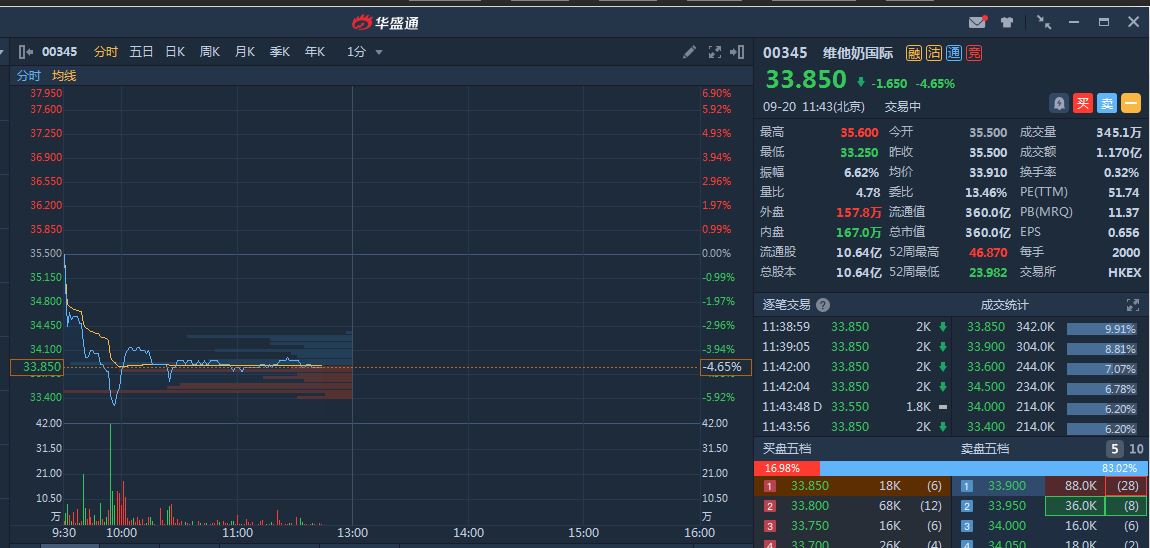The height and width of the screenshot is (548, 1150).
Task: Click the 最低 33.250 low value
Action: (860, 152)
